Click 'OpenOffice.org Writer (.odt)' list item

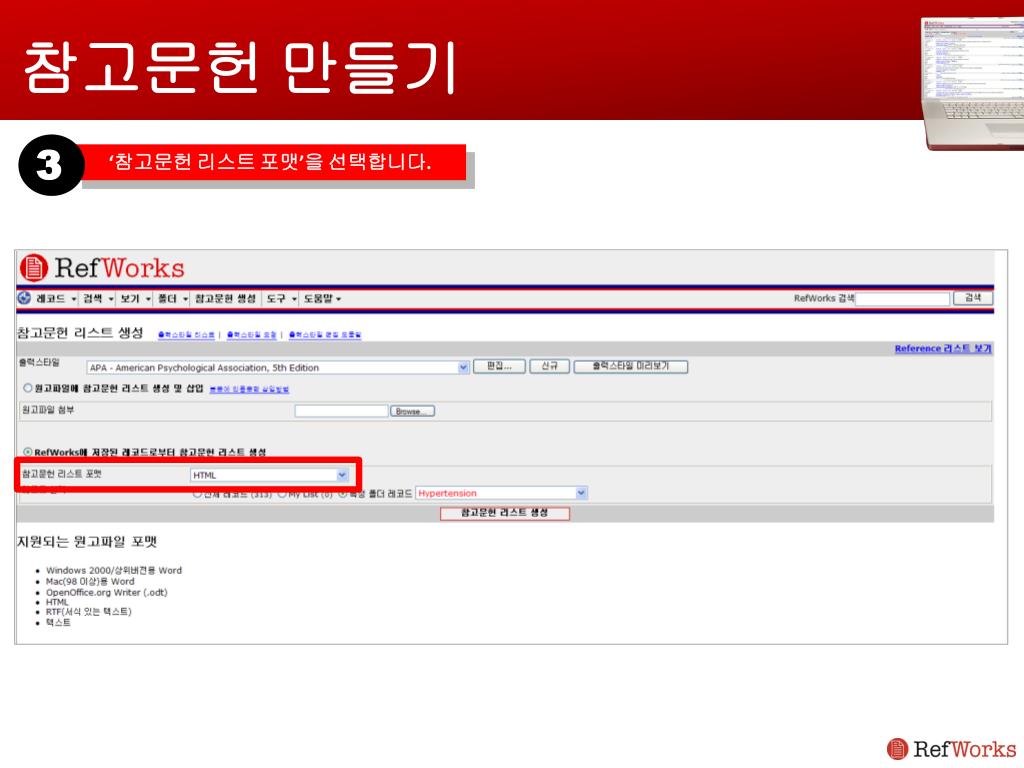point(106,592)
